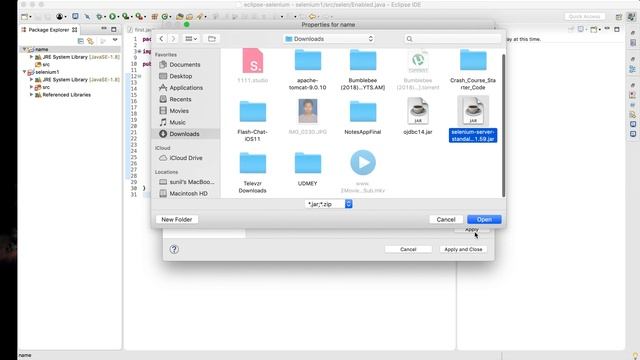640x360 pixels.
Task: Launch Debug with the bug icon
Action: click(x=99, y=17)
